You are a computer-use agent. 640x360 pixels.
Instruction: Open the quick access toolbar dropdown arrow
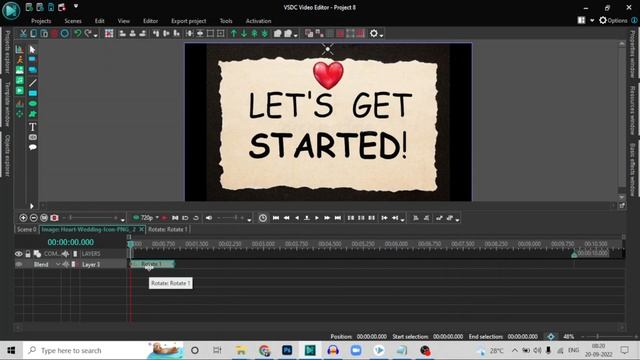pyautogui.click(x=76, y=6)
